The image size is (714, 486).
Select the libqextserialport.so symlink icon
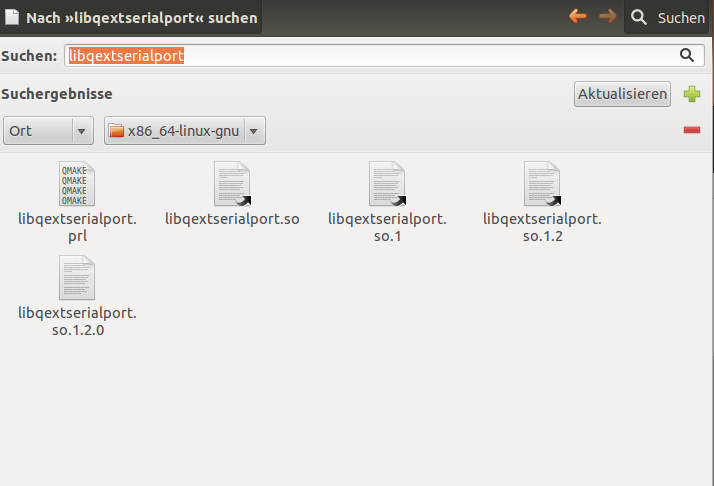pos(232,184)
